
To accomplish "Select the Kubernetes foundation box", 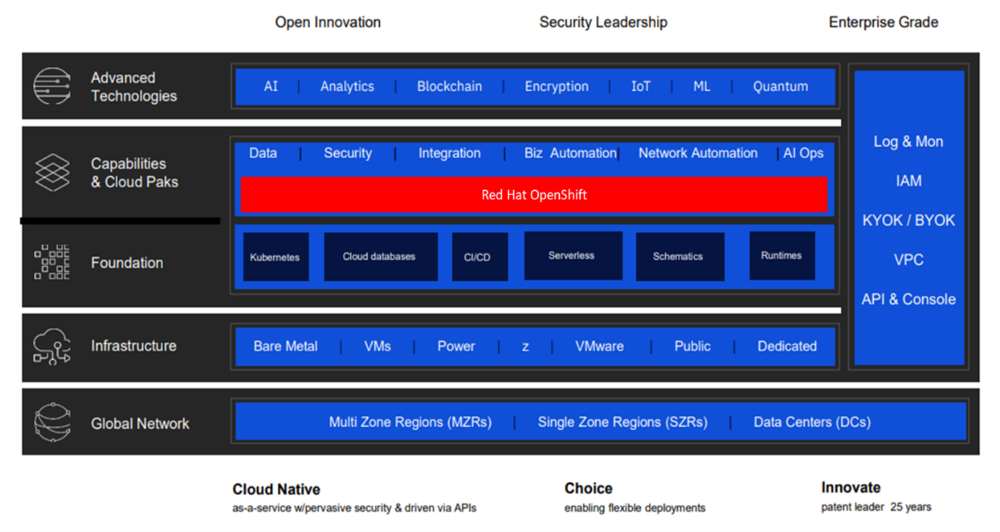I will tap(276, 257).
